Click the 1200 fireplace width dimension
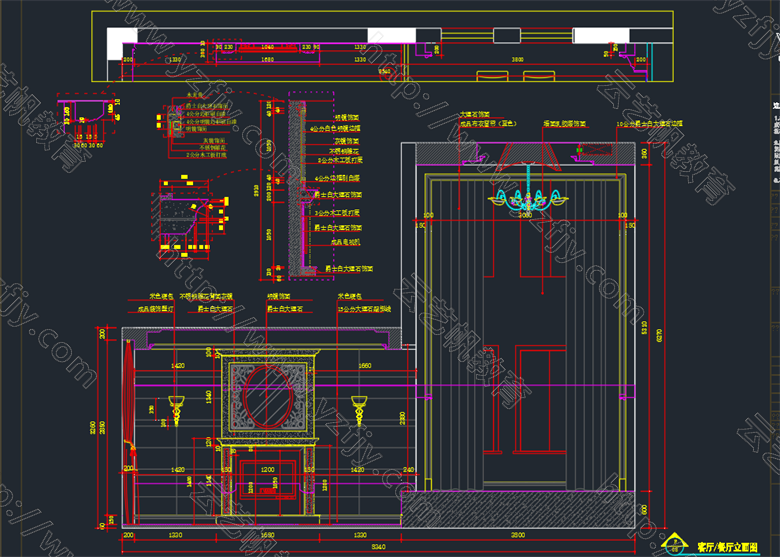This screenshot has width=780, height=557. (x=267, y=468)
